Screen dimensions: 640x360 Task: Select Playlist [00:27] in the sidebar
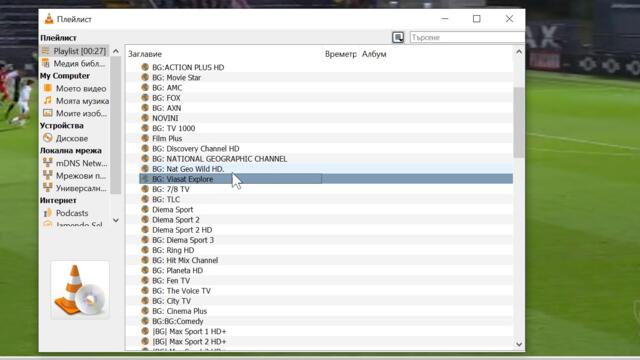point(75,51)
